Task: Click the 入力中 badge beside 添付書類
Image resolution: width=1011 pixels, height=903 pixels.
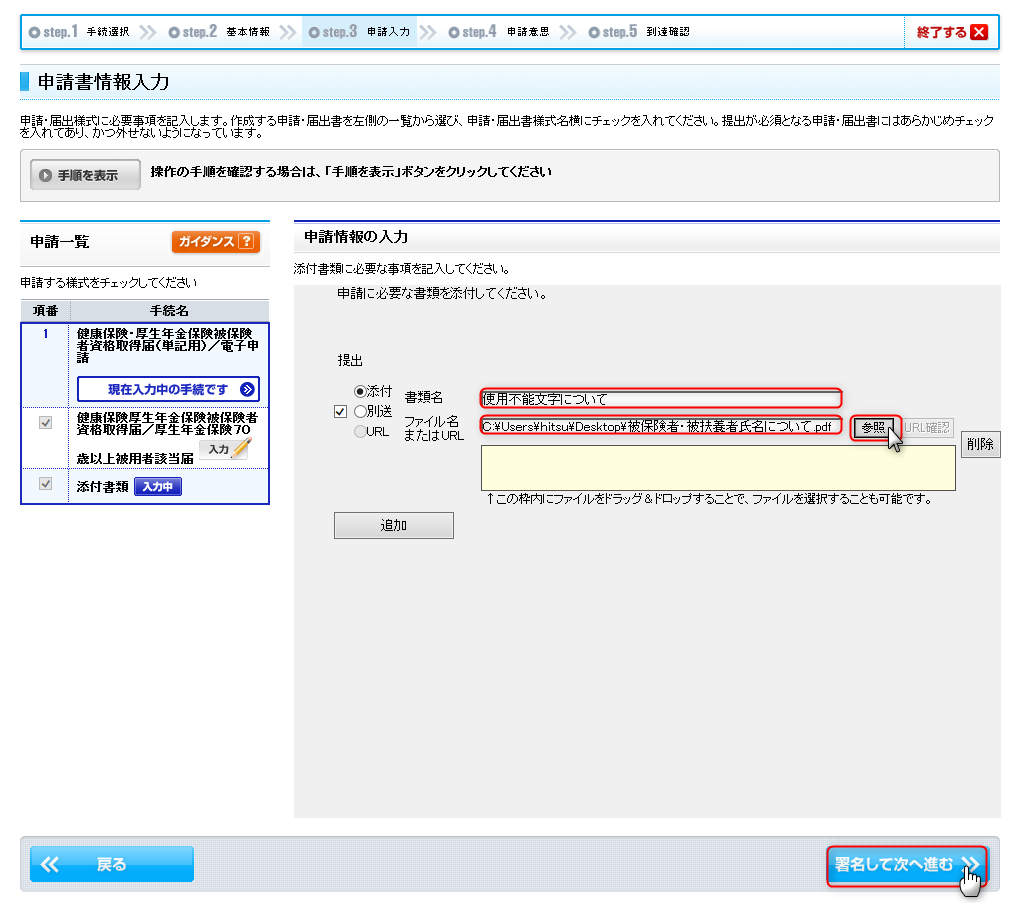Action: [x=158, y=486]
